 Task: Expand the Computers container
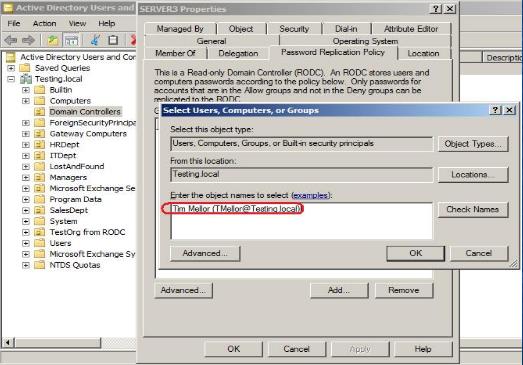pos(26,101)
